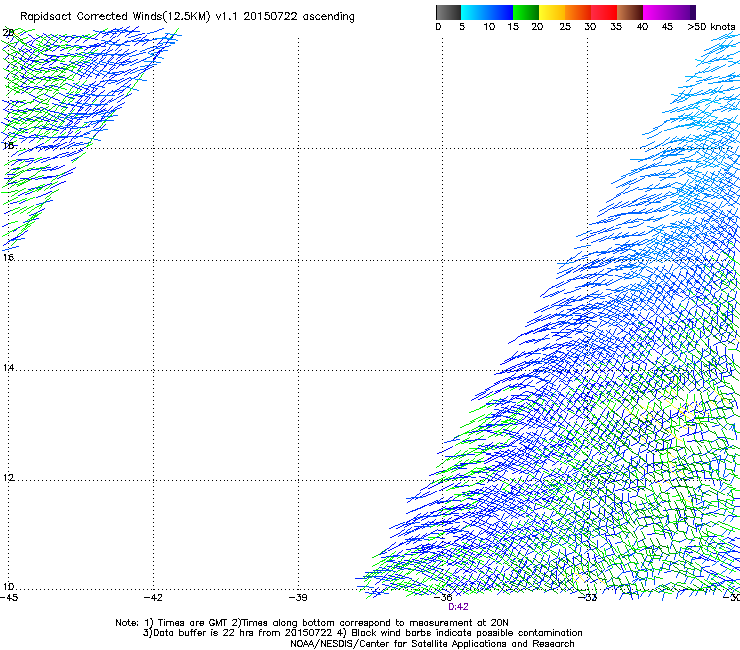The height and width of the screenshot is (650, 740).
Task: Click the longitude axis label '-45'
Action: click(9, 598)
